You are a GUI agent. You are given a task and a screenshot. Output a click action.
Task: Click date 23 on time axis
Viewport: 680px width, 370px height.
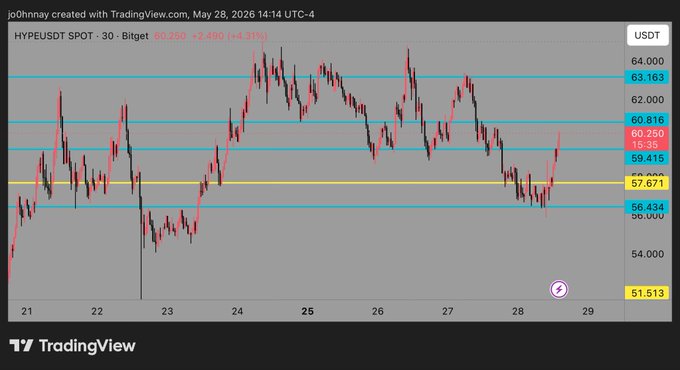(167, 311)
